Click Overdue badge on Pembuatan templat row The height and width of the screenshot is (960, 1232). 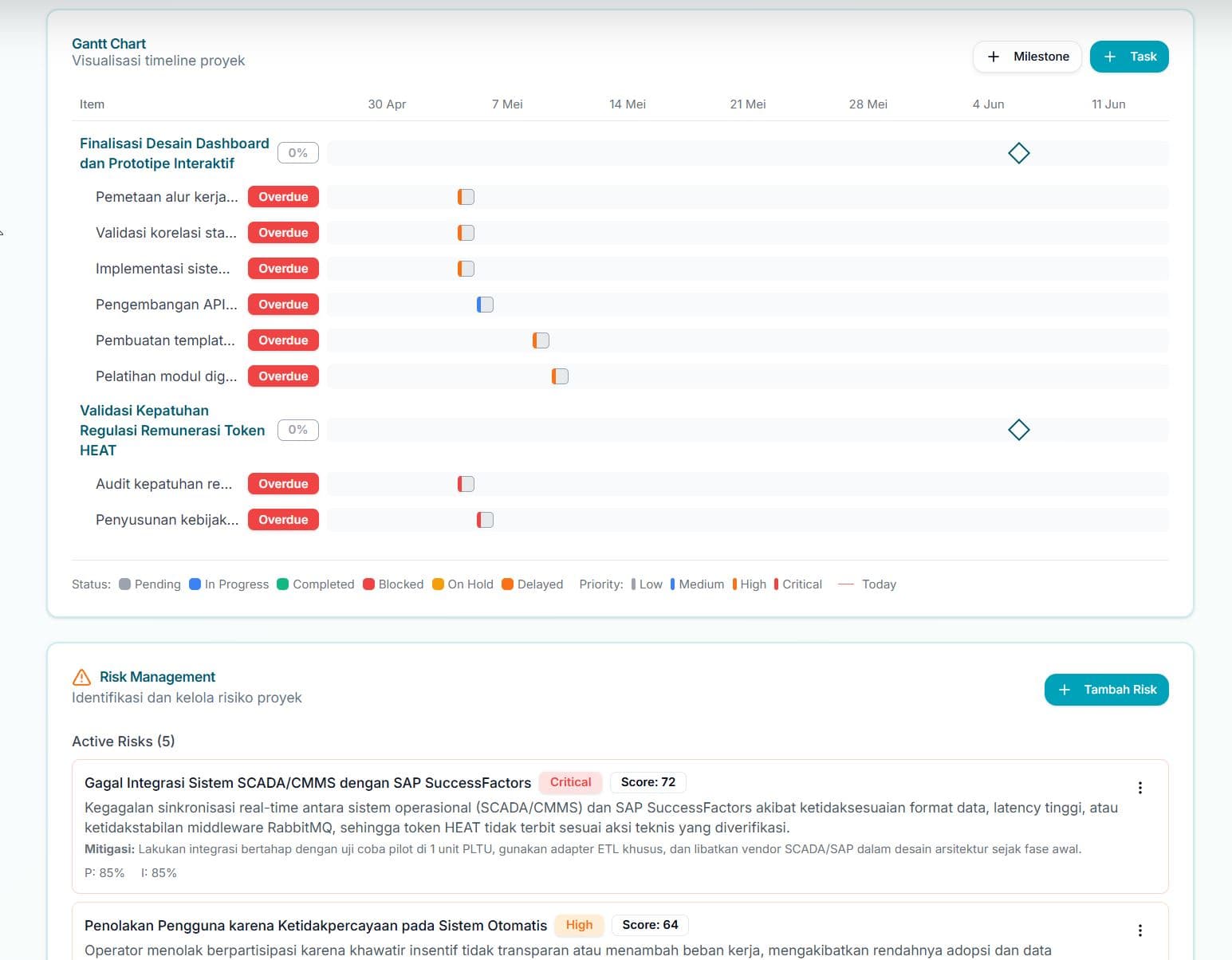pyautogui.click(x=283, y=340)
